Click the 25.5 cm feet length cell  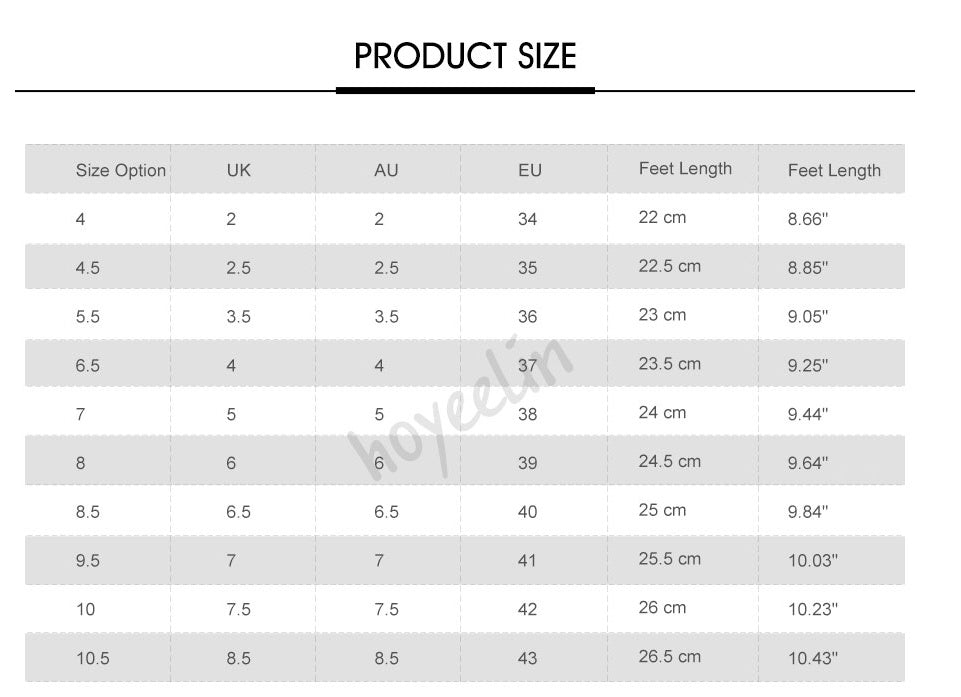(669, 559)
